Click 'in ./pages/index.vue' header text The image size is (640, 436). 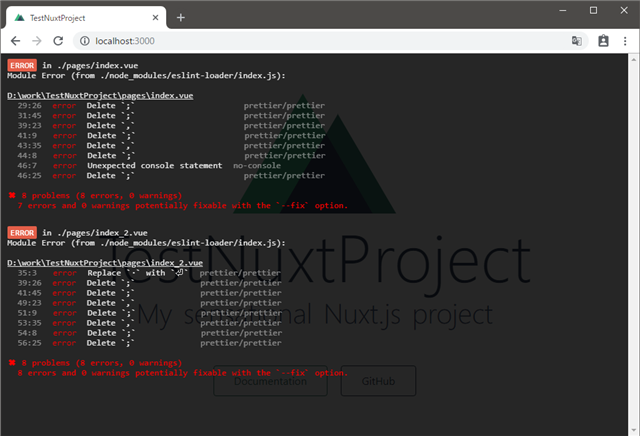point(90,65)
